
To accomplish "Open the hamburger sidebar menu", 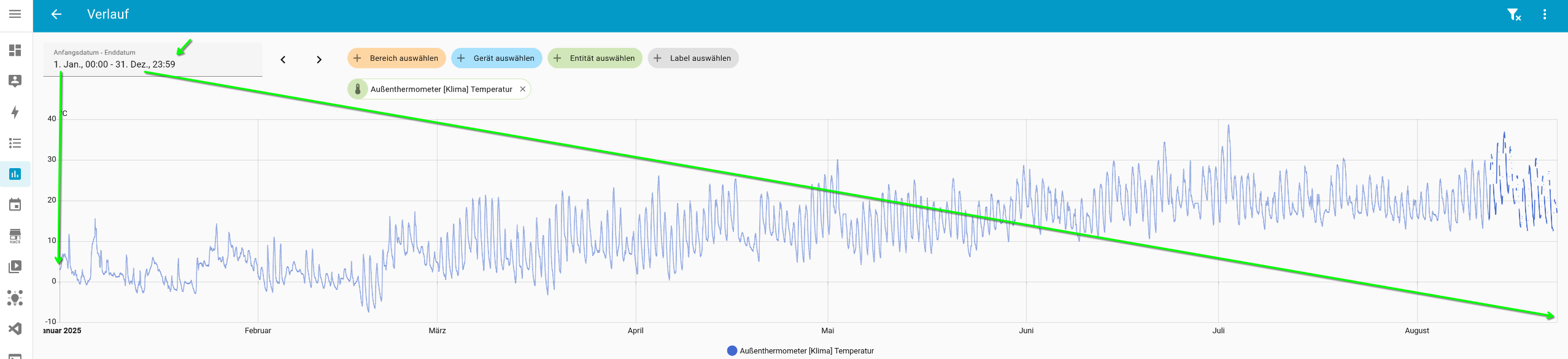I will coord(15,14).
